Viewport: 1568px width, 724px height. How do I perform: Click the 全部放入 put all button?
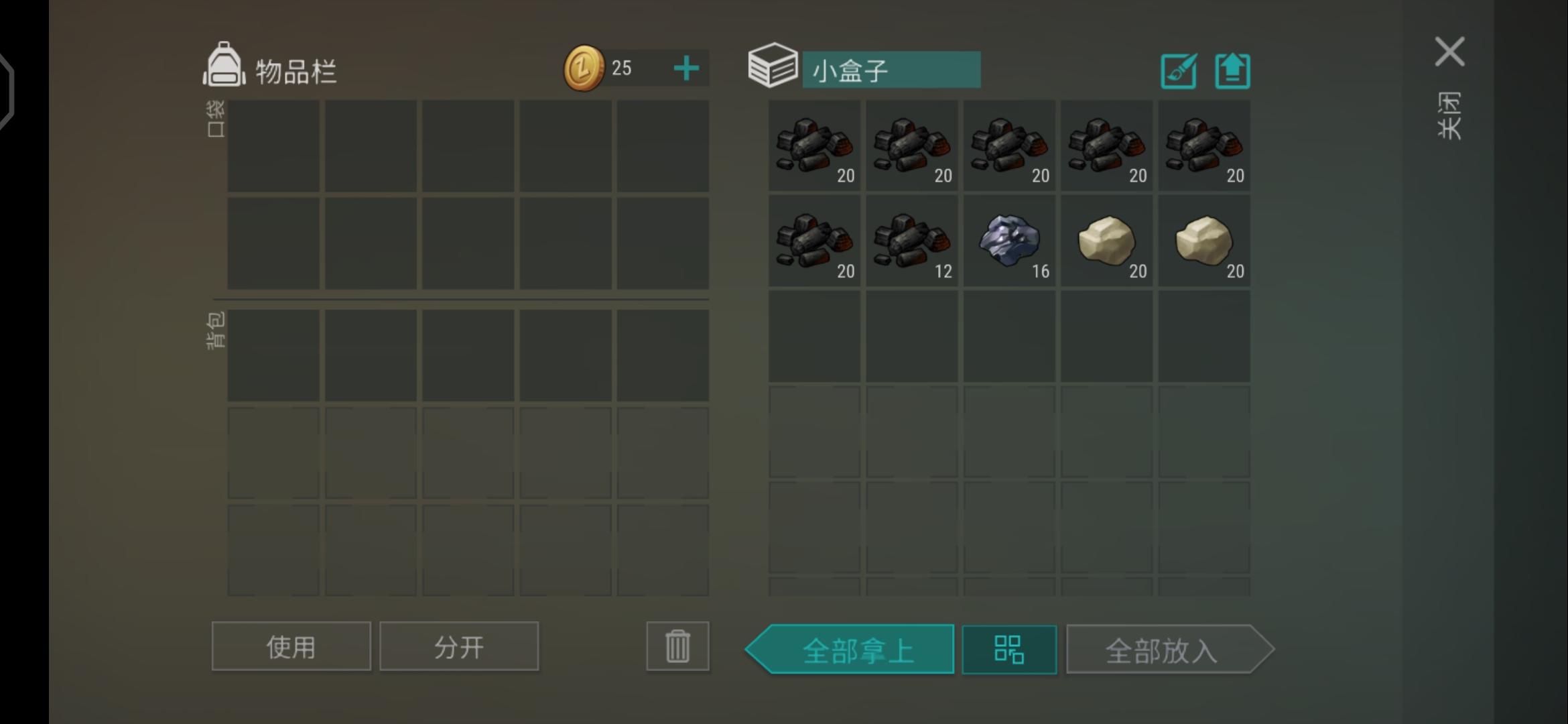point(1170,650)
